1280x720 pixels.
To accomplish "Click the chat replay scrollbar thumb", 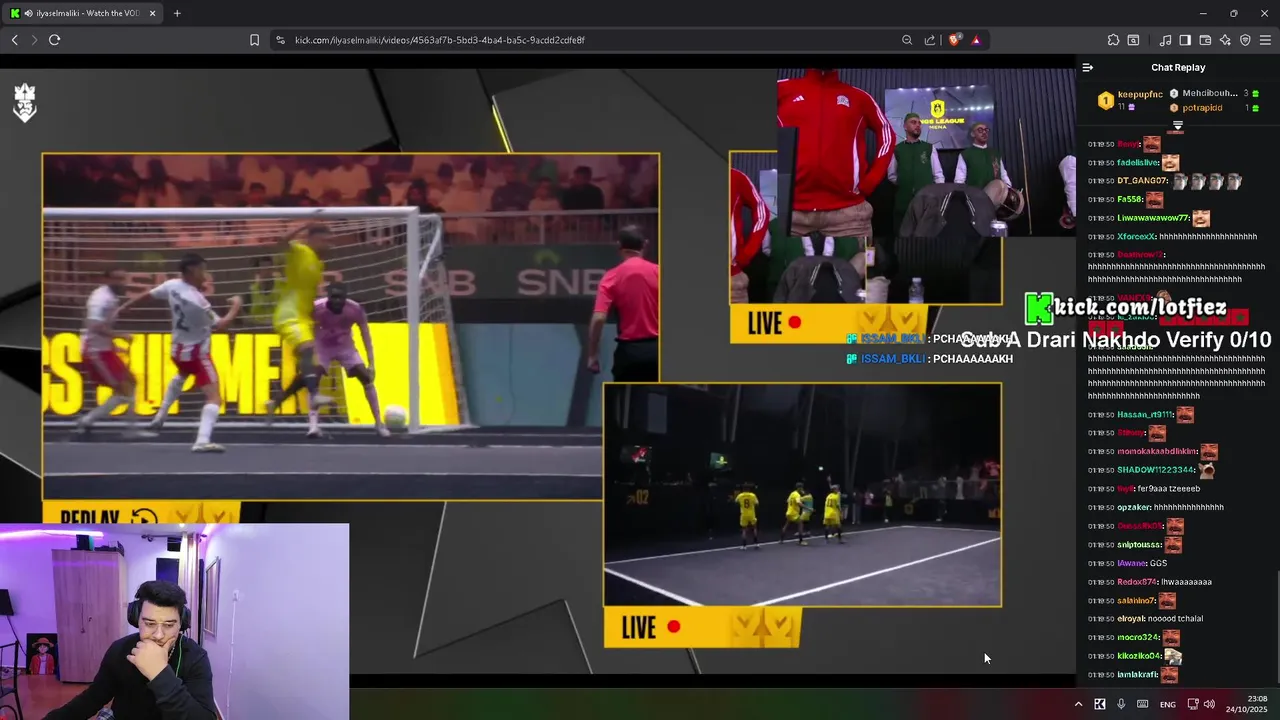I will pyautogui.click(x=1277, y=625).
